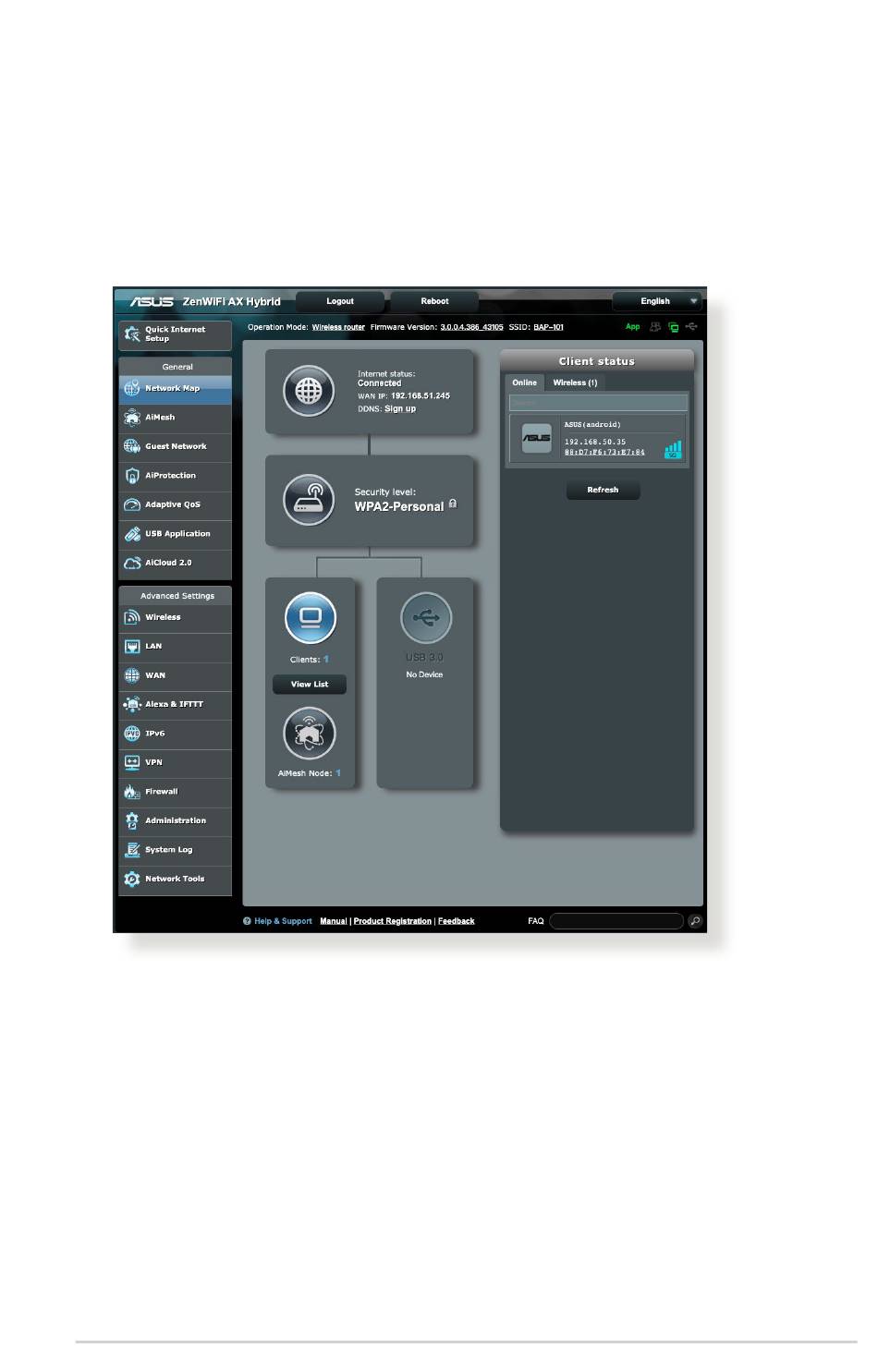Click the green network status icon in header
Viewport: 878px width, 1372px height.
pyautogui.click(x=674, y=327)
